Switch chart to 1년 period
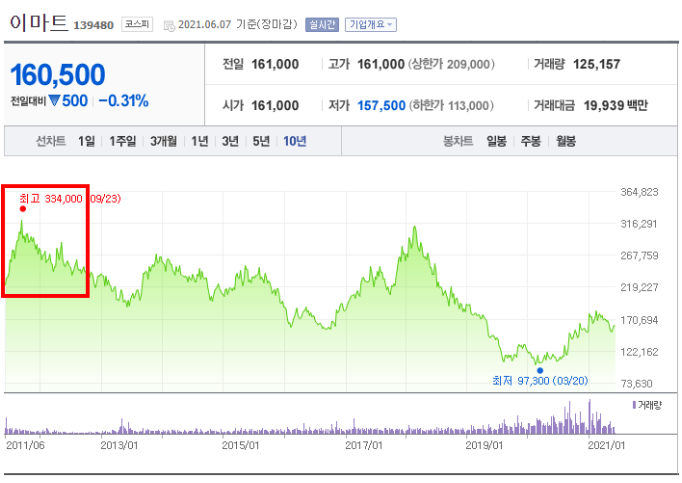Image resolution: width=682 pixels, height=483 pixels. click(200, 141)
